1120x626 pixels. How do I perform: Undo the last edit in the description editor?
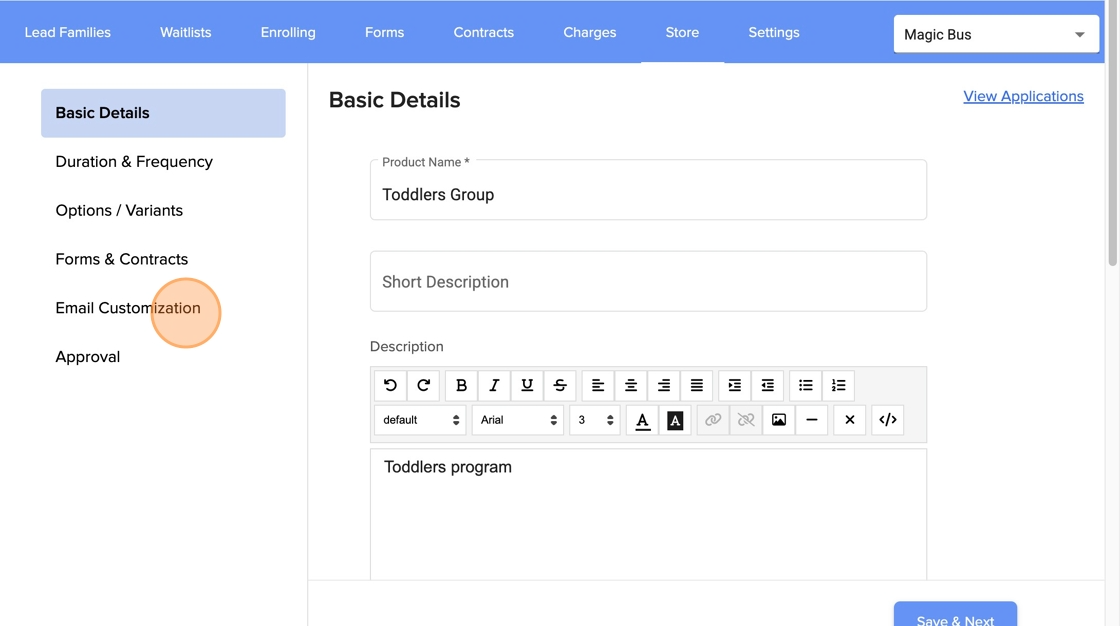tap(390, 385)
